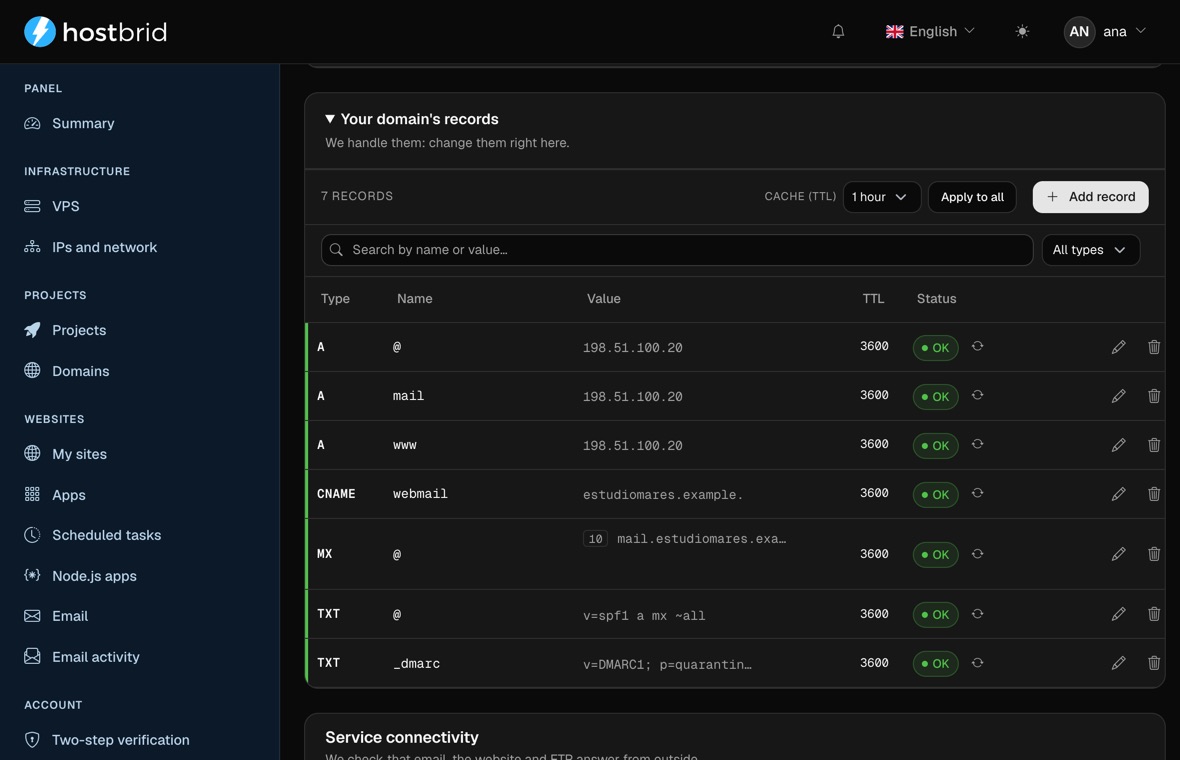Recheck status of MX record
The image size is (1180, 760).
pos(977,554)
